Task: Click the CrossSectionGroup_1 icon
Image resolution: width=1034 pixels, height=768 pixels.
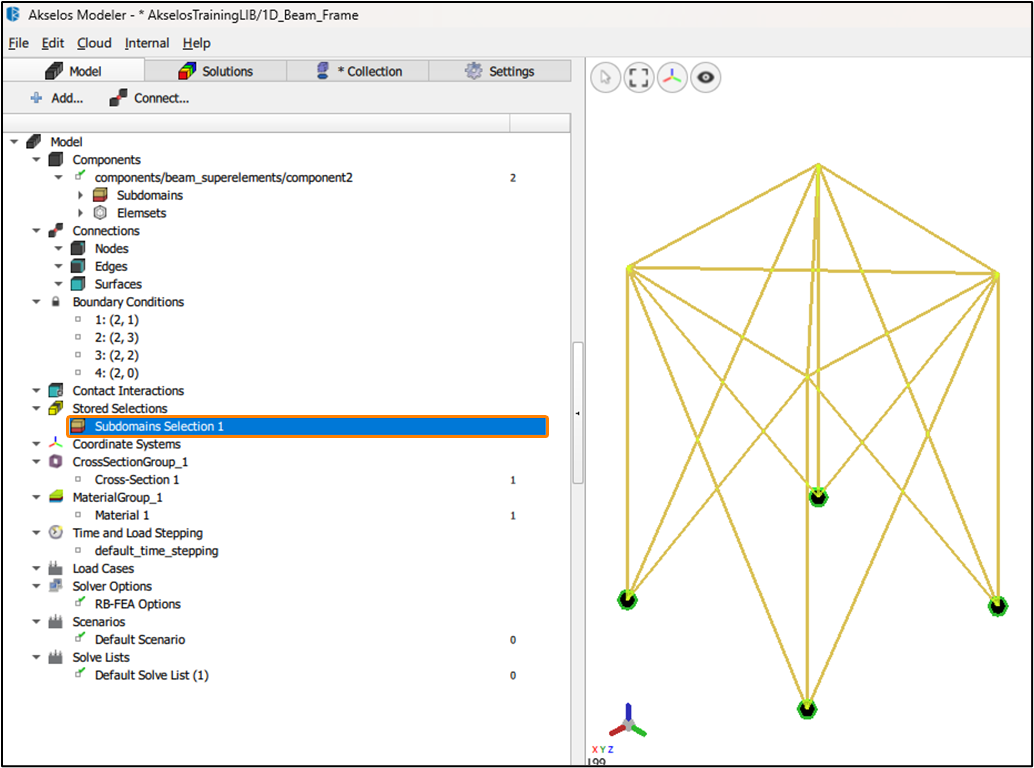Action: (56, 461)
